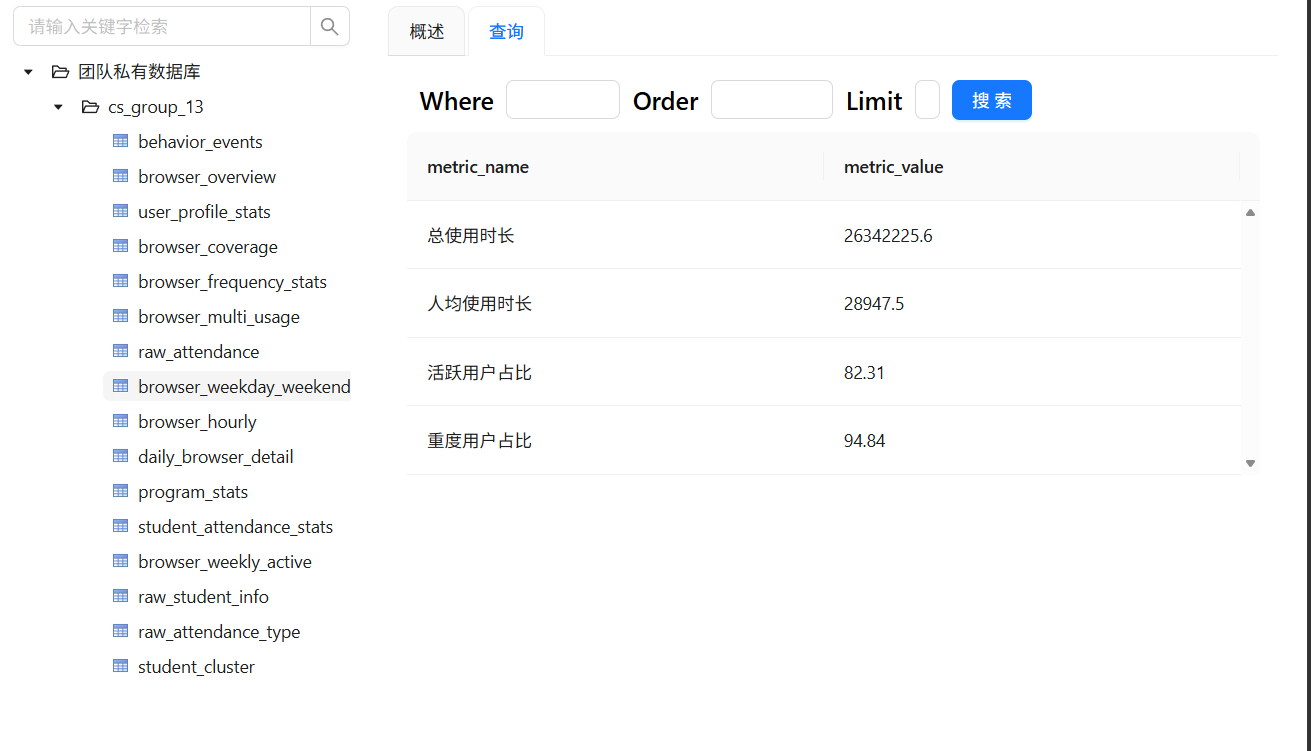1311x751 pixels.
Task: Open the browser_overview table
Action: coord(207,177)
